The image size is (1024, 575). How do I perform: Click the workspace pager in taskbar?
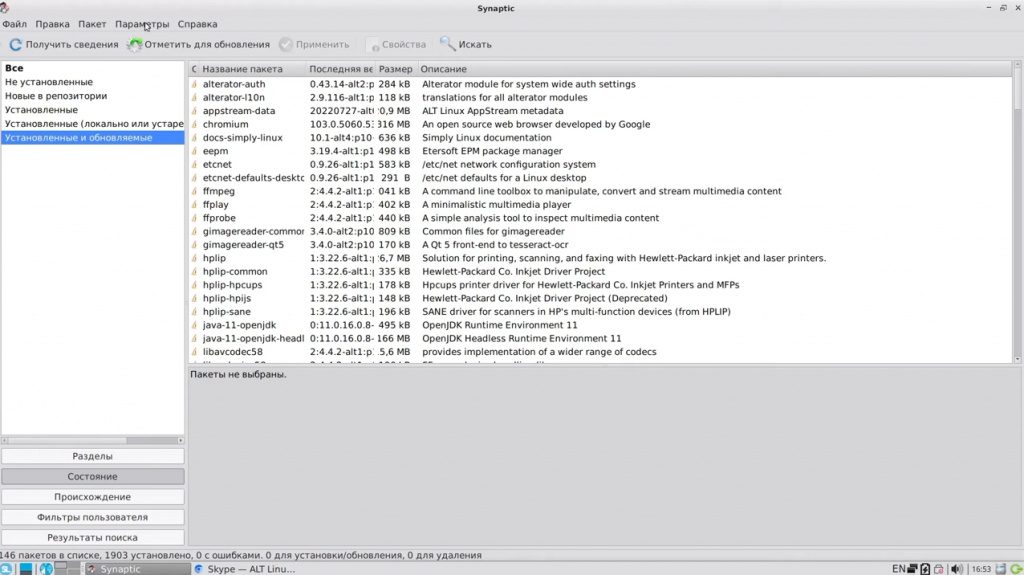coord(67,568)
